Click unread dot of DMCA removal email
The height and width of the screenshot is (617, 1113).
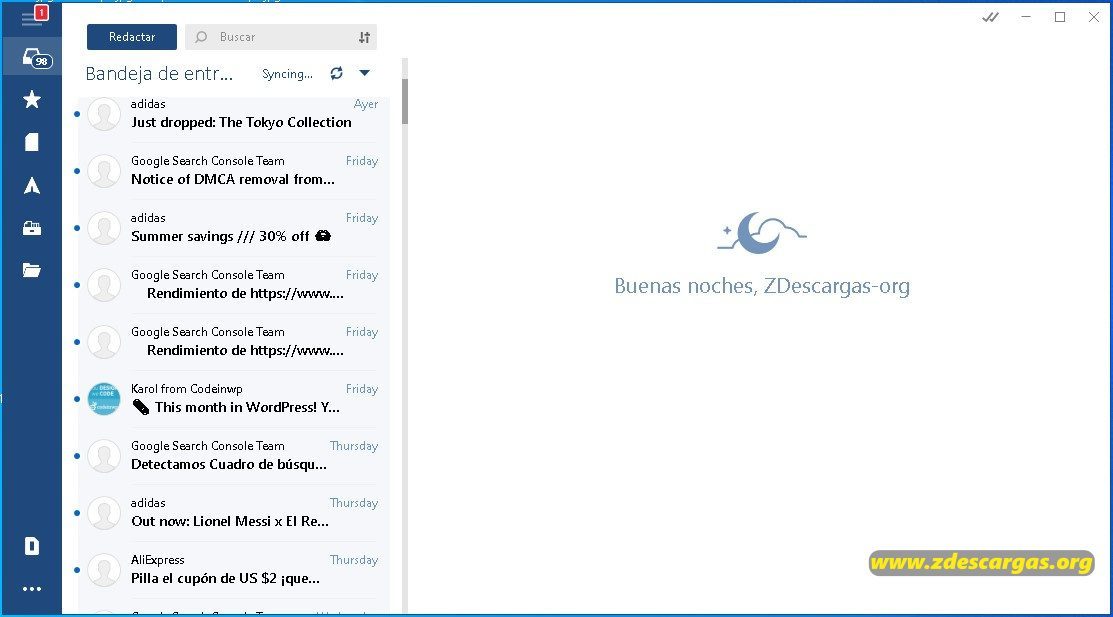(77, 171)
